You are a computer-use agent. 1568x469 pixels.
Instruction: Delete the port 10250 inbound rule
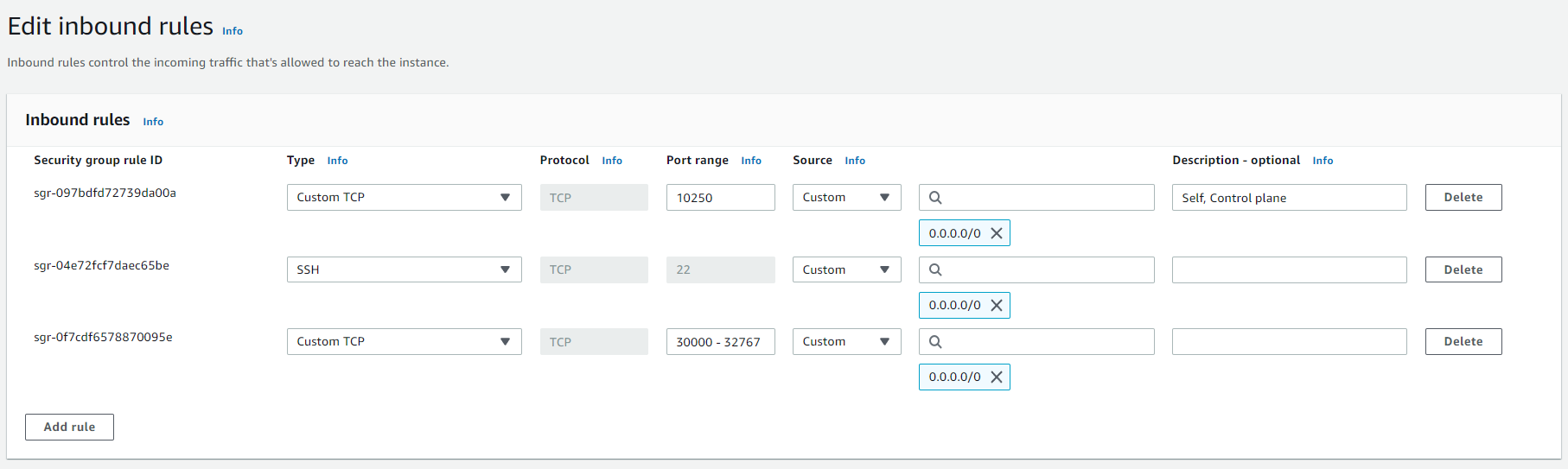coord(1463,198)
